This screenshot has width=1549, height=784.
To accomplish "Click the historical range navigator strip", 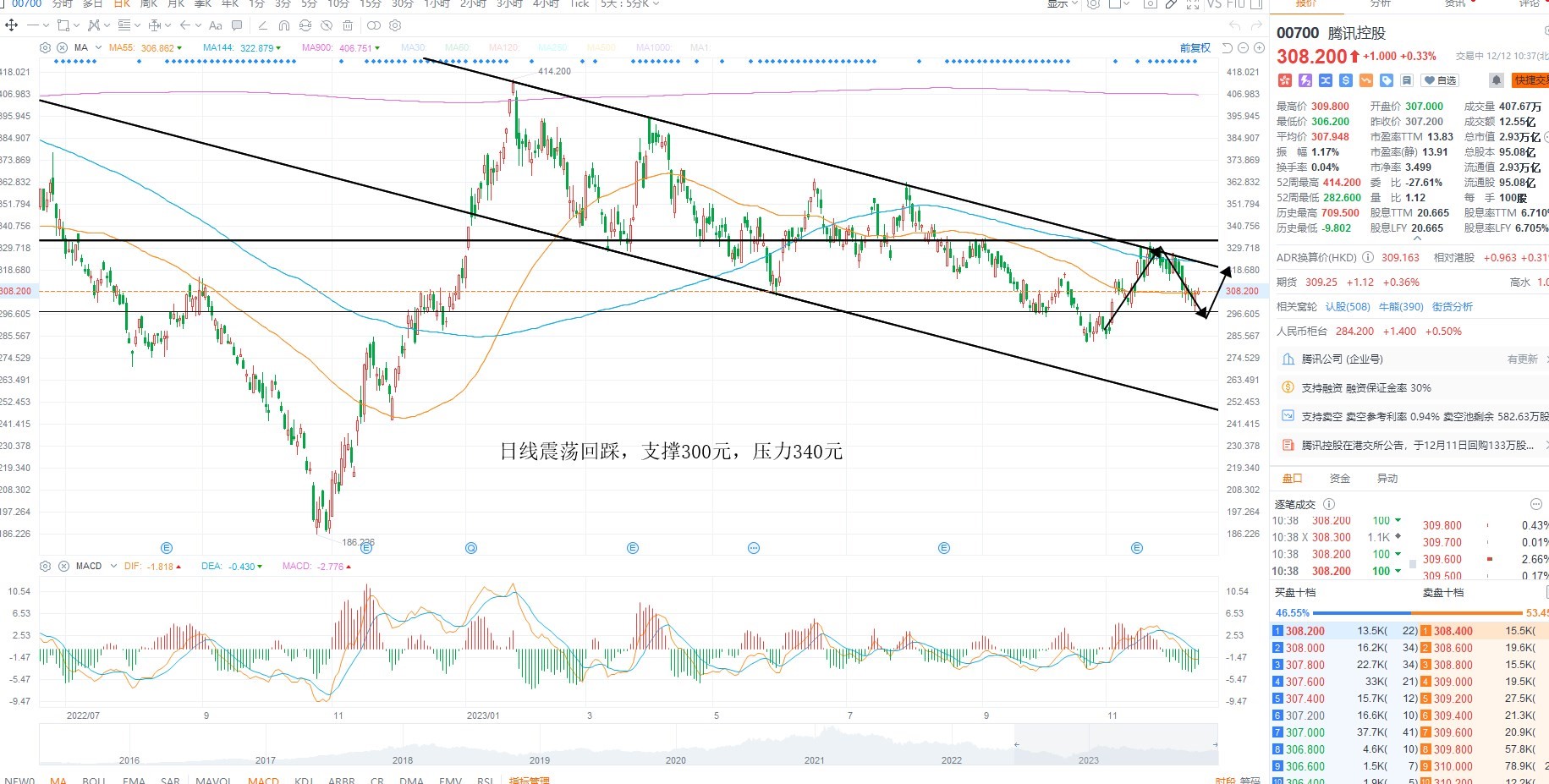I will coord(629,745).
